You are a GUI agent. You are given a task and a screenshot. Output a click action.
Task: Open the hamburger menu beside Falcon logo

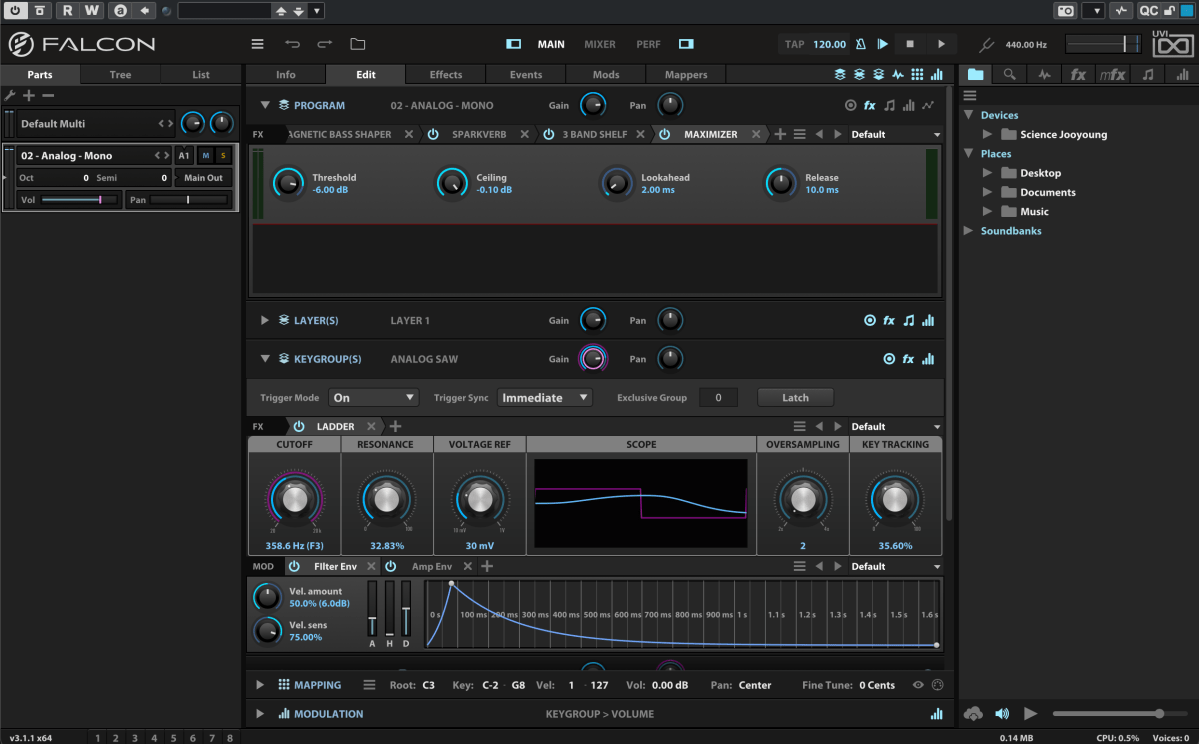[x=257, y=44]
